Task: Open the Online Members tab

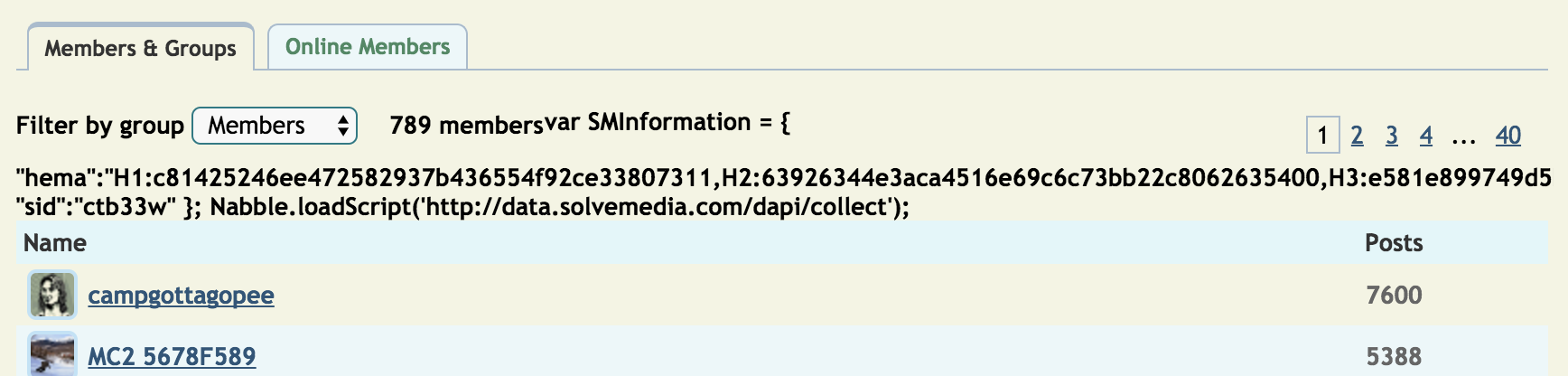Action: tap(367, 47)
